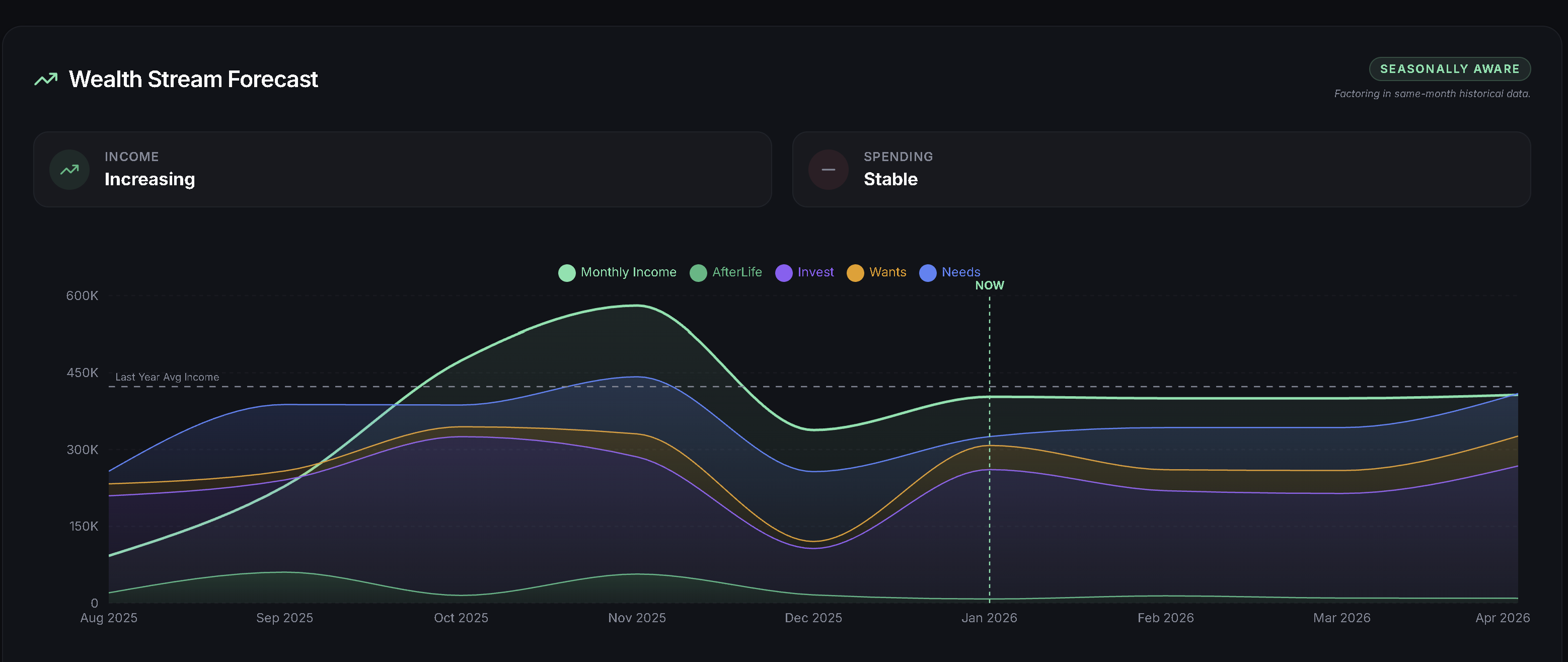Open the Spending Stable card
This screenshot has width=1568, height=662.
(1160, 169)
